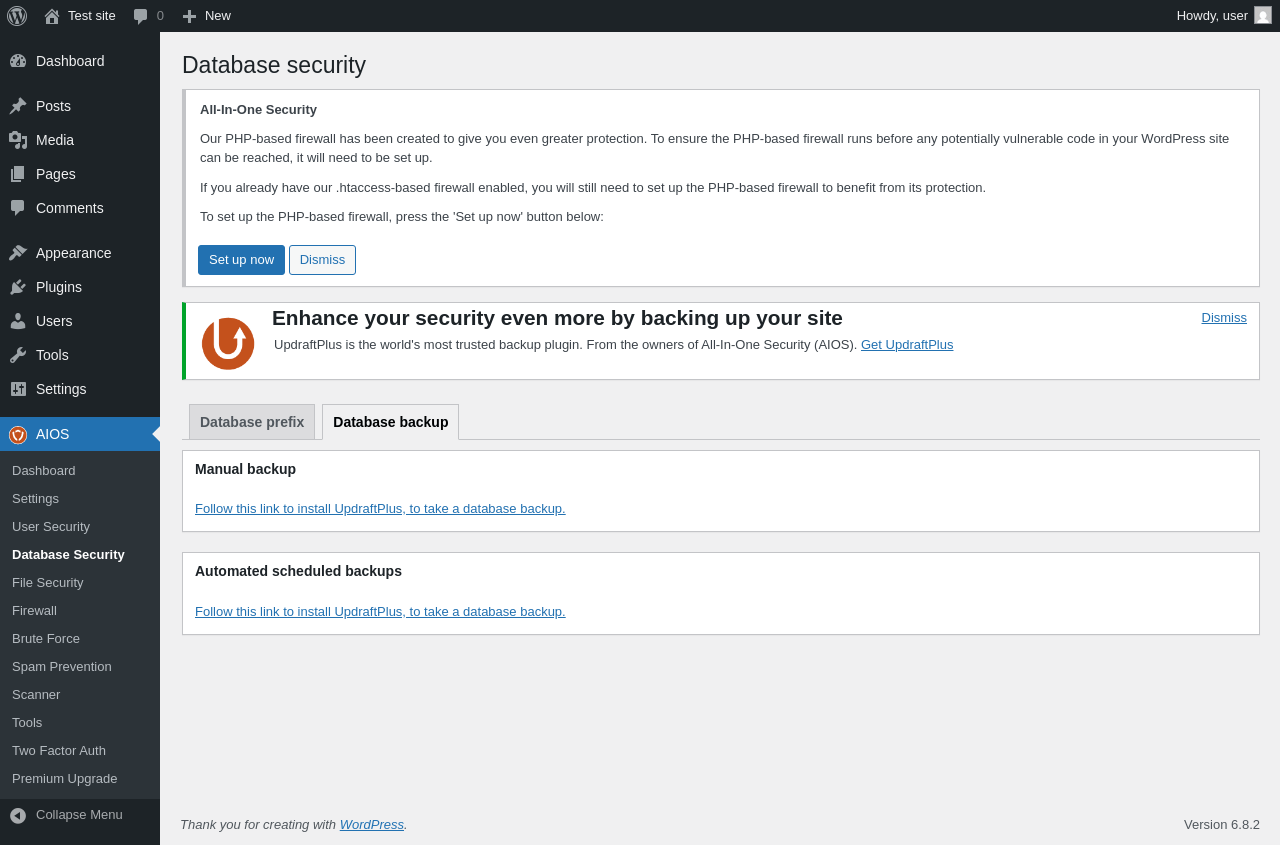Screen dimensions: 1280x845
Task: Open the Plugins menu label
Action: pyautogui.click(x=59, y=287)
